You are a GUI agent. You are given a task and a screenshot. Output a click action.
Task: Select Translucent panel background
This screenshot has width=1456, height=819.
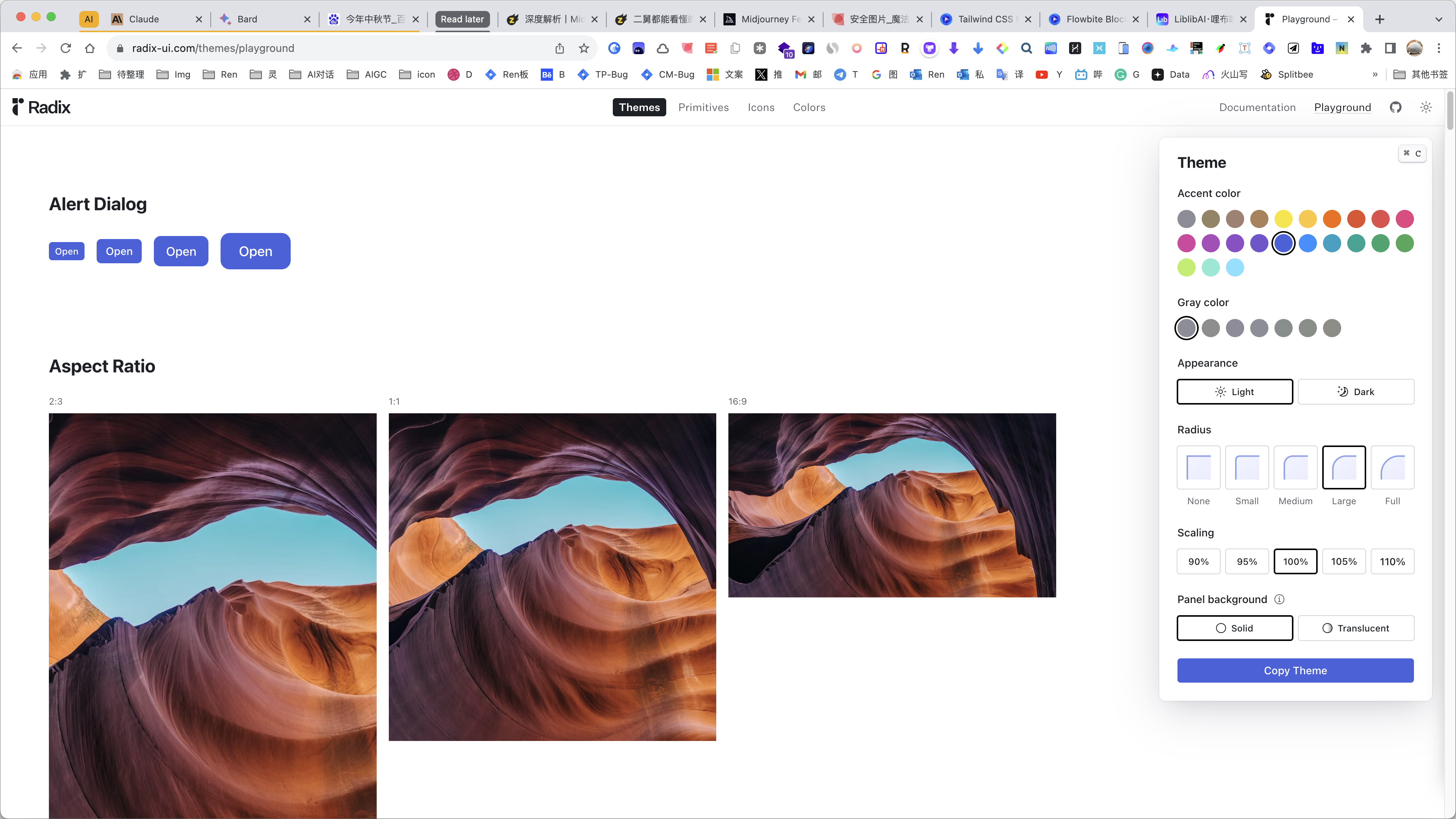point(1356,628)
